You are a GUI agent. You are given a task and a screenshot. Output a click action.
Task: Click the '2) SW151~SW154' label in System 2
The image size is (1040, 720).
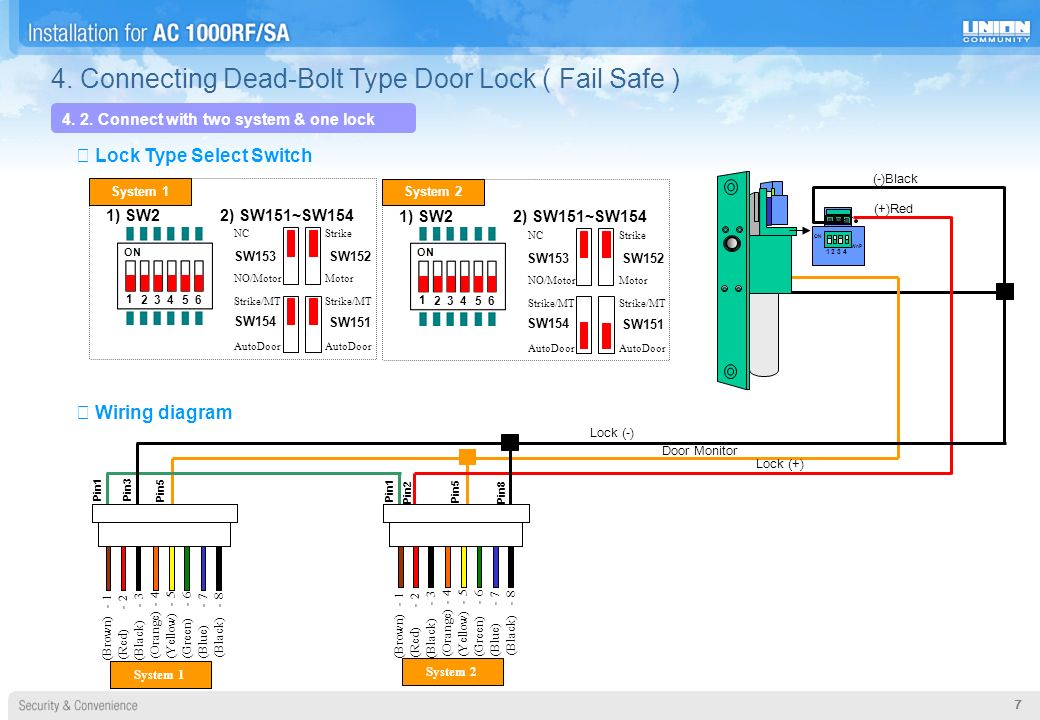tap(580, 217)
